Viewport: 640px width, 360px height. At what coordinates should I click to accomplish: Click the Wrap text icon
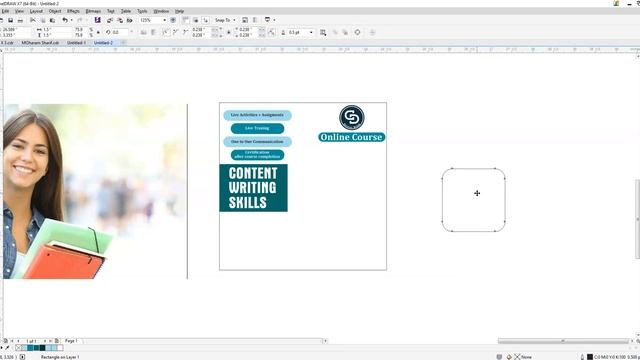[323, 32]
